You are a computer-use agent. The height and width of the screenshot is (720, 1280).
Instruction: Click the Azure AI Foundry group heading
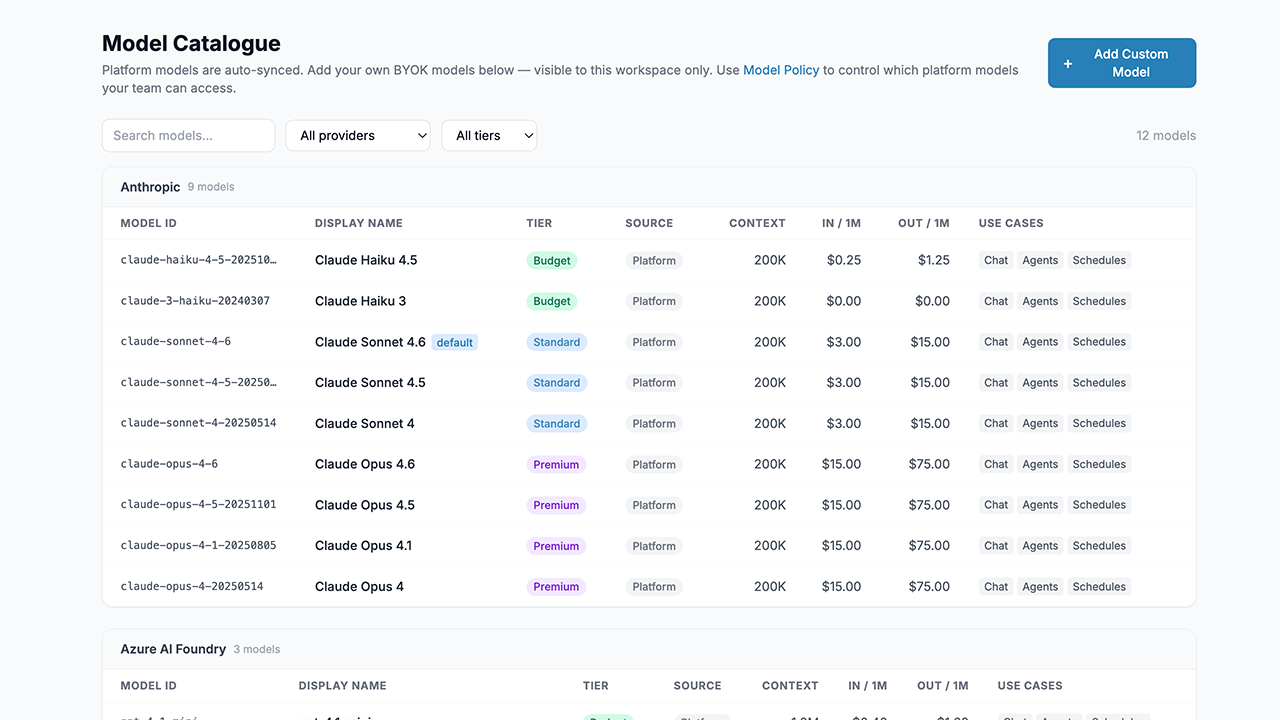click(x=173, y=649)
